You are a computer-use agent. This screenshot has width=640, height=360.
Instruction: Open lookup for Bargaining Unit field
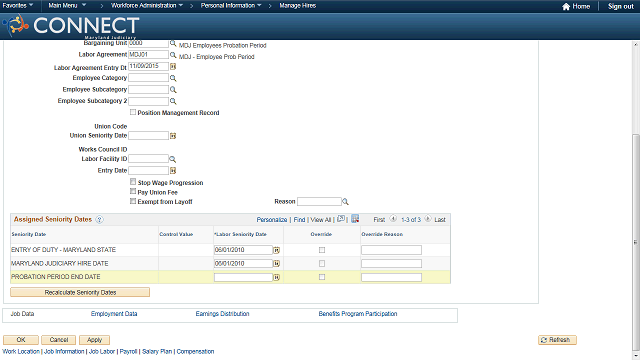(x=173, y=43)
